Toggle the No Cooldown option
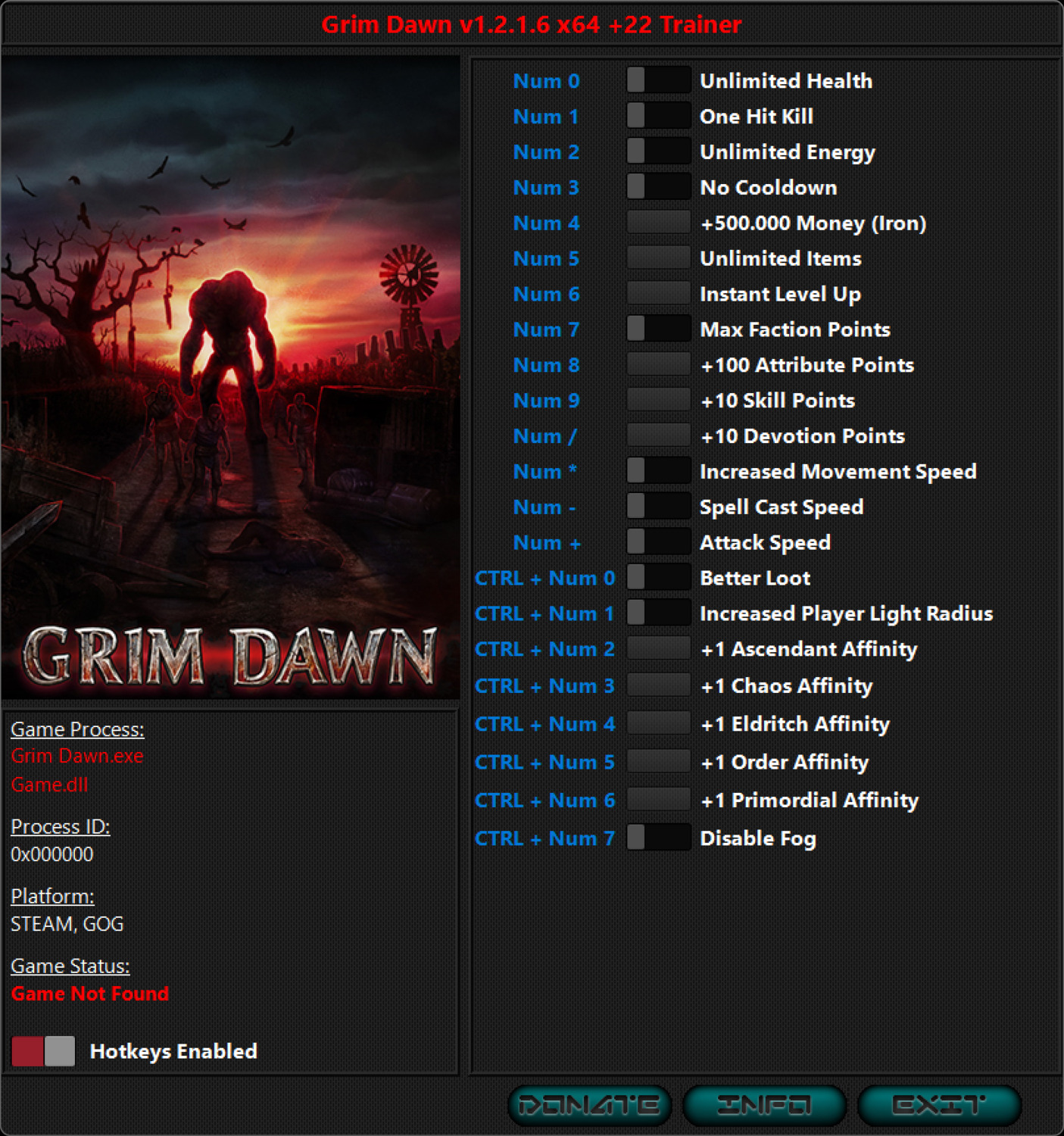 pyautogui.click(x=659, y=187)
